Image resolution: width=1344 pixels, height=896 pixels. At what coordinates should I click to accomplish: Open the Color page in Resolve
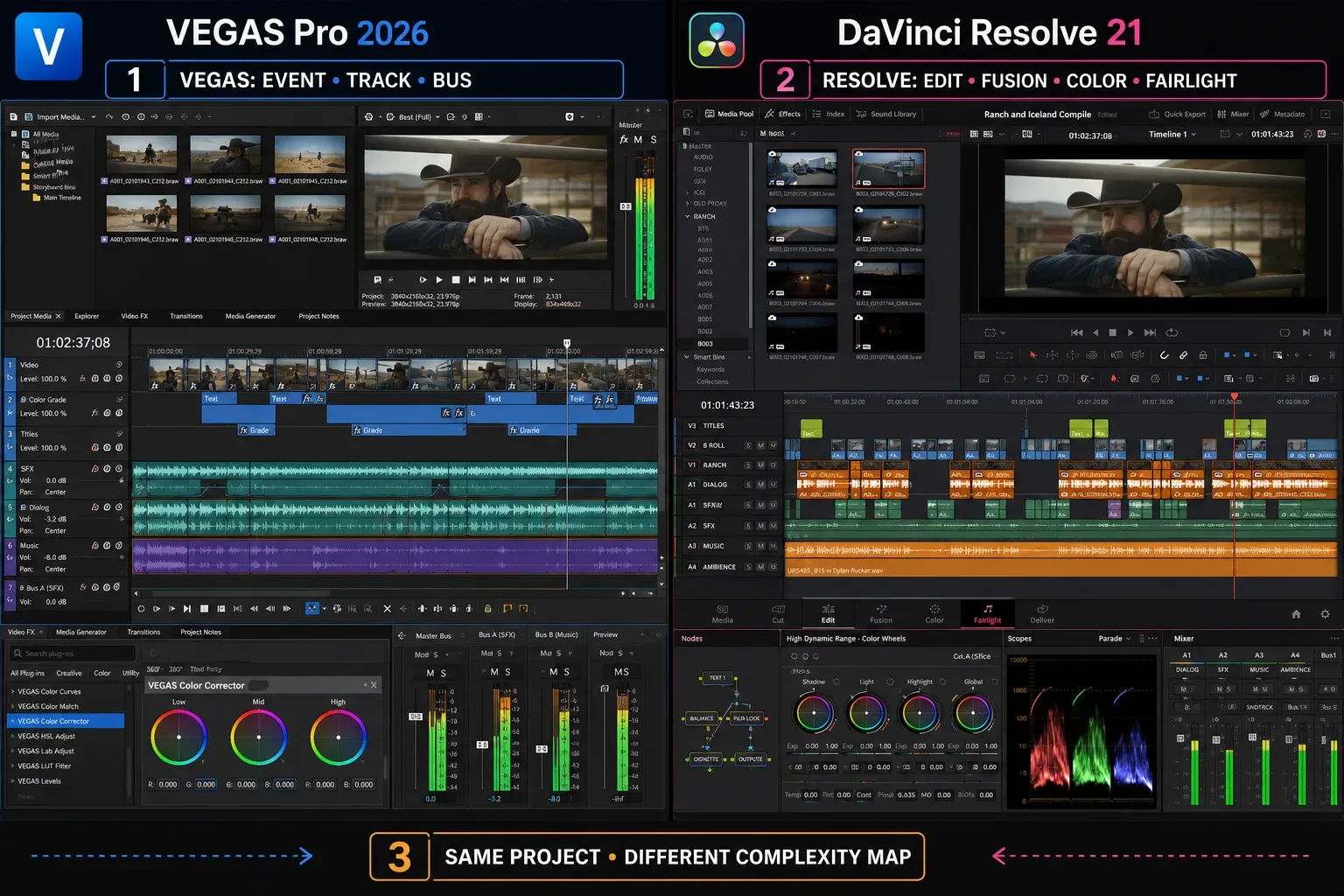[x=934, y=613]
